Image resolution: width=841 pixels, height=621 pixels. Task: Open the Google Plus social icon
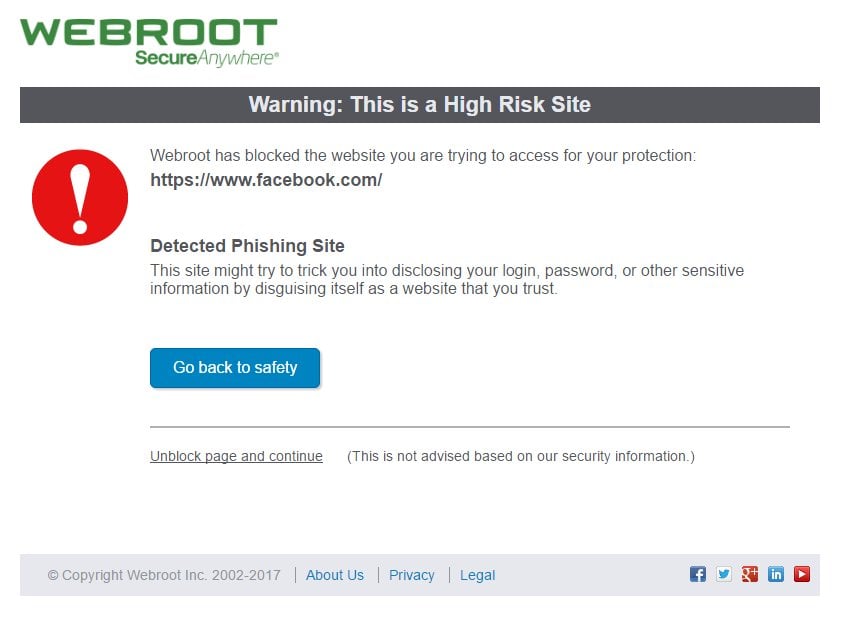749,574
